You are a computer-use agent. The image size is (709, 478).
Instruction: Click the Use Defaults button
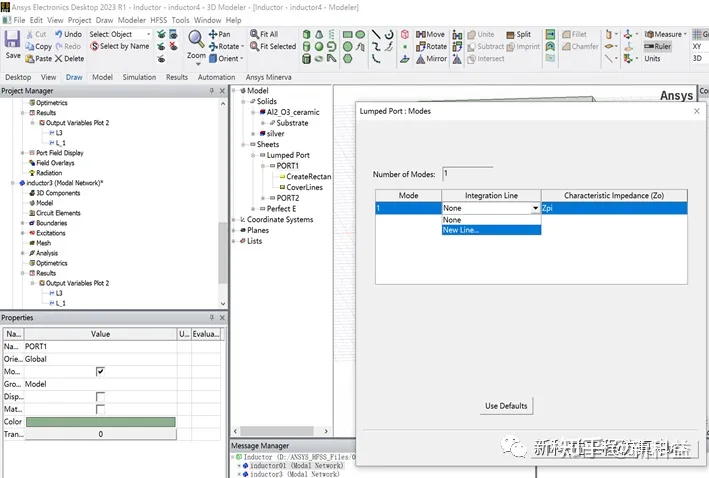[506, 406]
